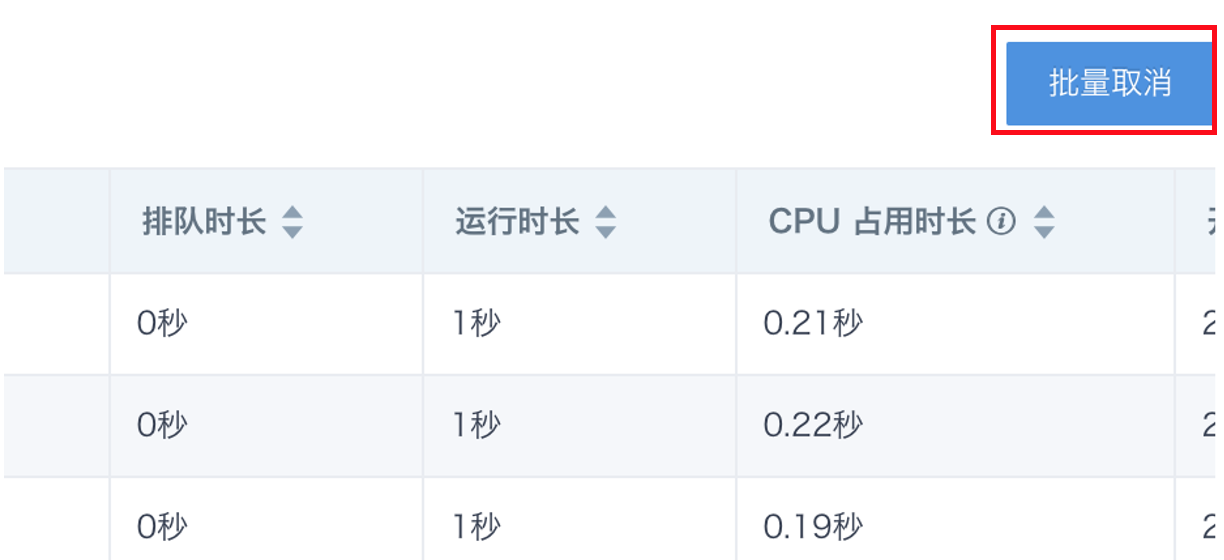Select the 运行时长 column header label
This screenshot has height=560, width=1224.
517,222
